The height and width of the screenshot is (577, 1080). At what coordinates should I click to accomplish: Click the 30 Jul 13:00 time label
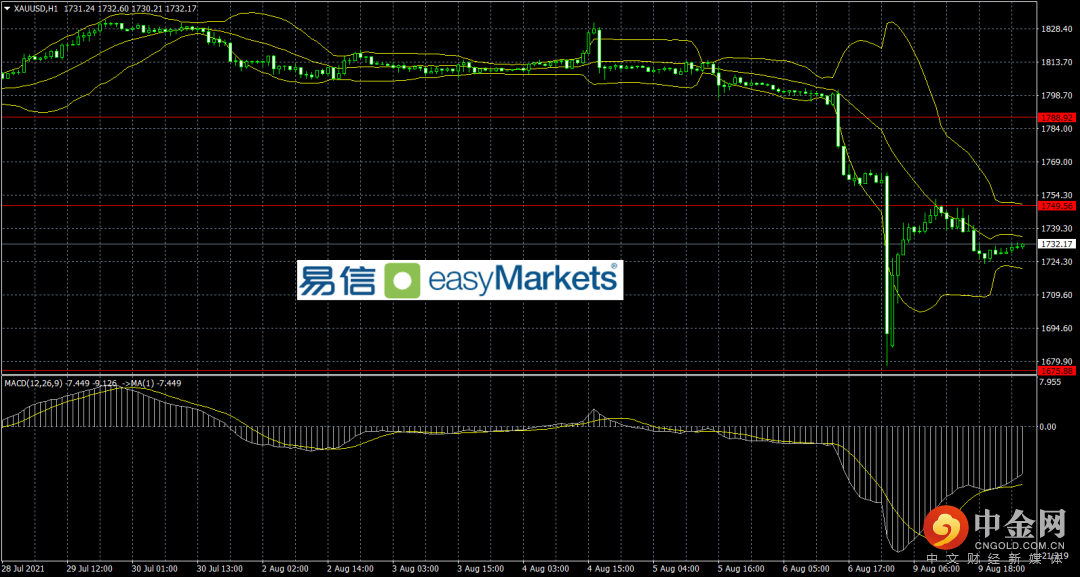(x=220, y=570)
